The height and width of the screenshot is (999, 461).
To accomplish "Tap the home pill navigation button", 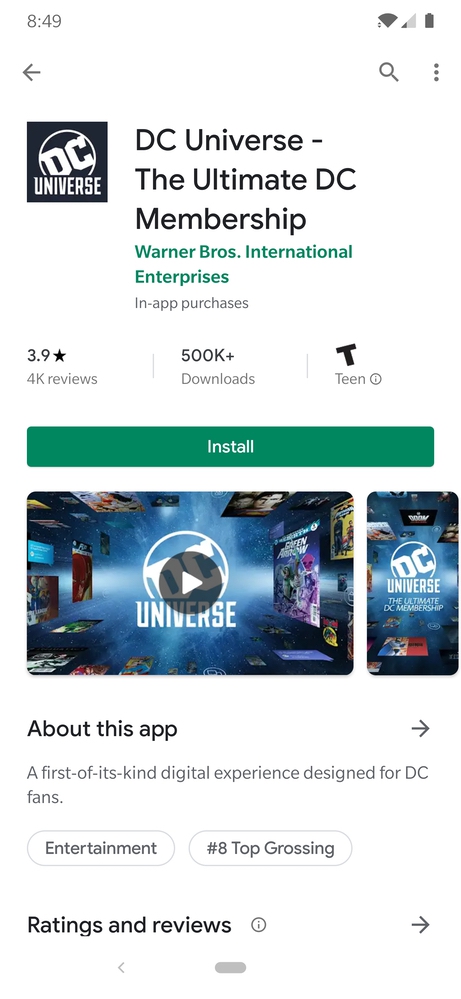I will [230, 967].
